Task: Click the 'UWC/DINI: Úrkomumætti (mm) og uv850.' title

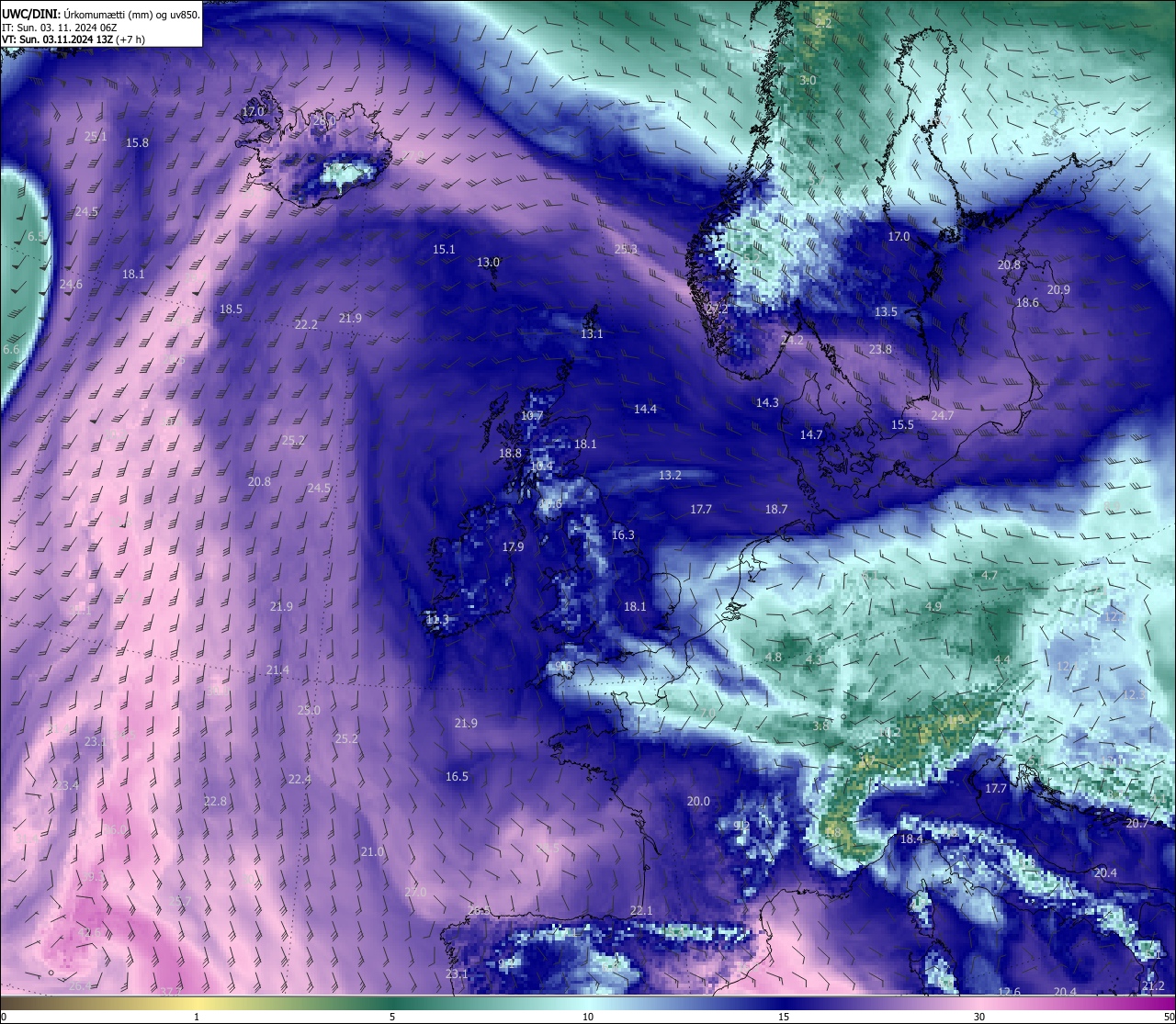Action: click(x=101, y=14)
